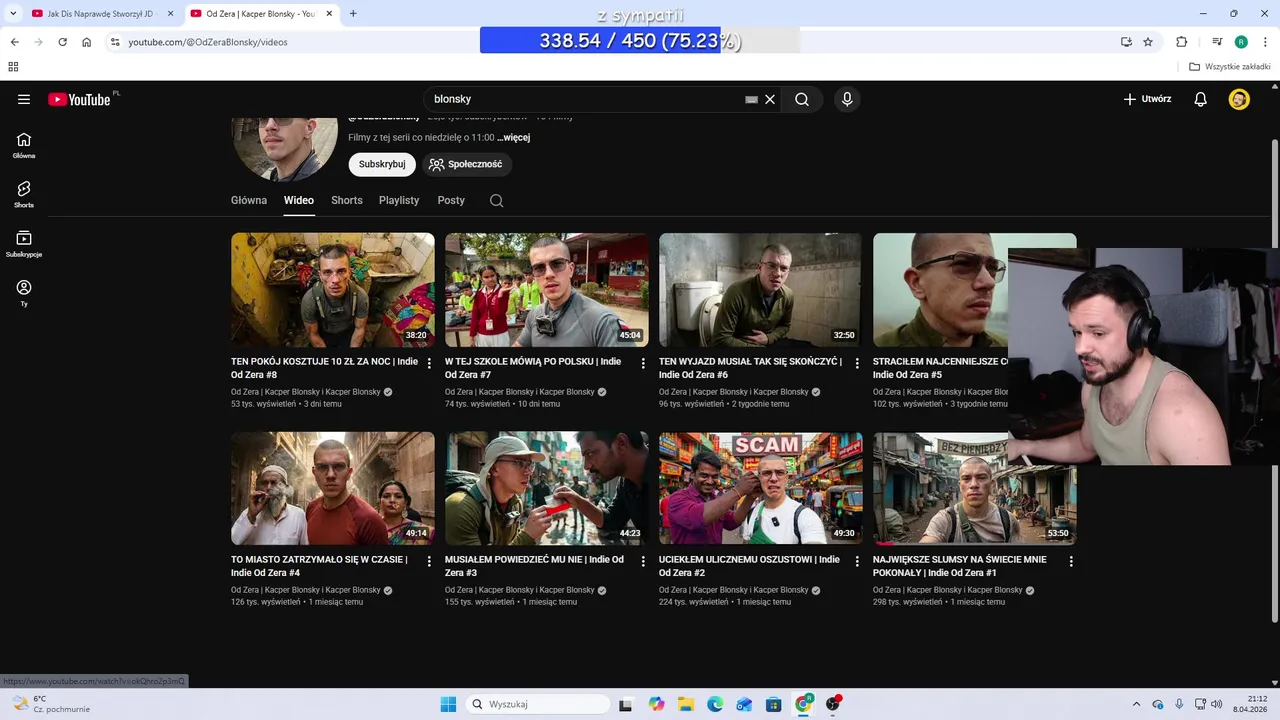The width and height of the screenshot is (1280, 720).
Task: Click thumbnail of NAJWIĘKSZE SLUMSY video
Action: pos(974,488)
